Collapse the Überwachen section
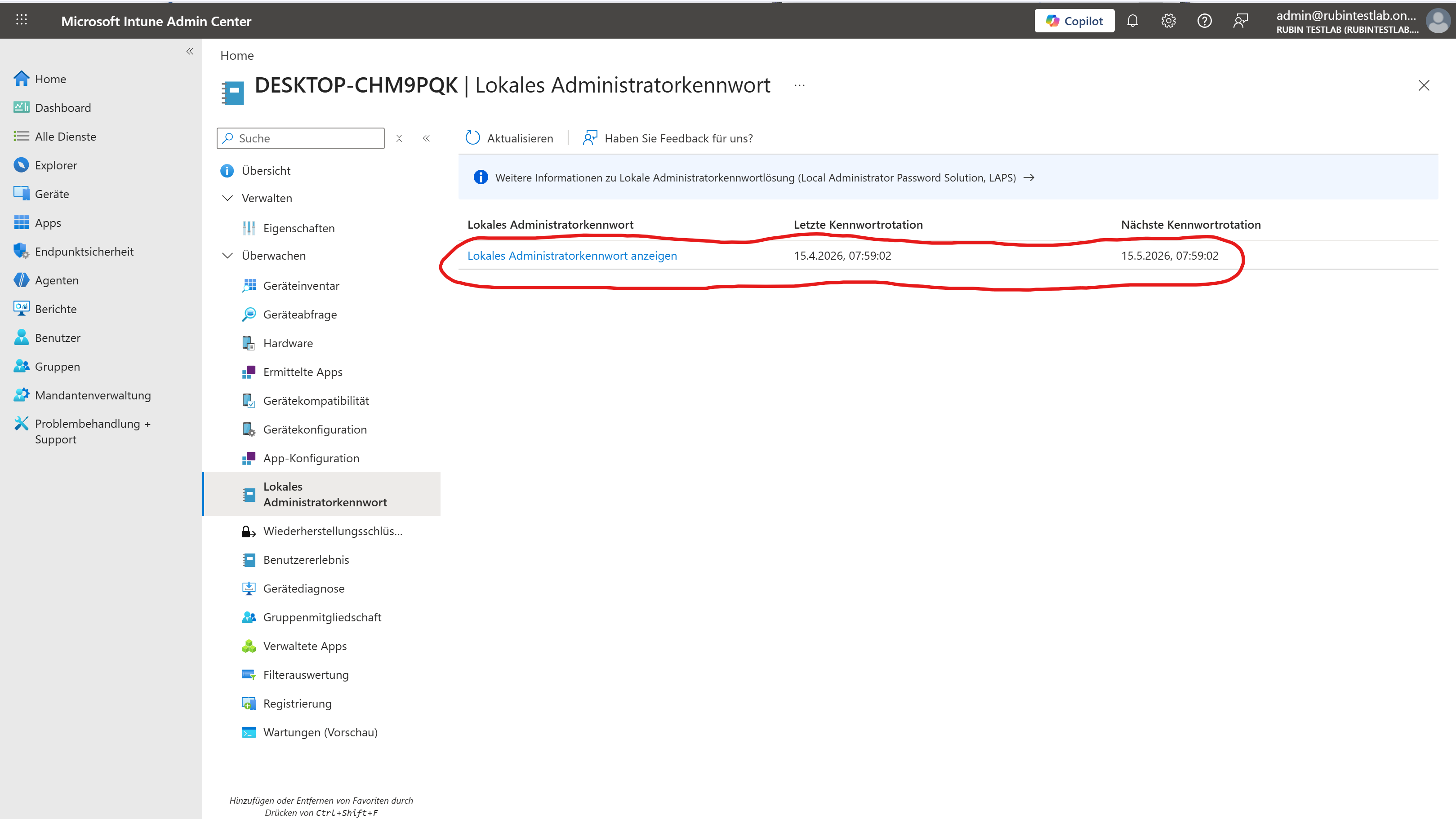1456x819 pixels. (227, 256)
